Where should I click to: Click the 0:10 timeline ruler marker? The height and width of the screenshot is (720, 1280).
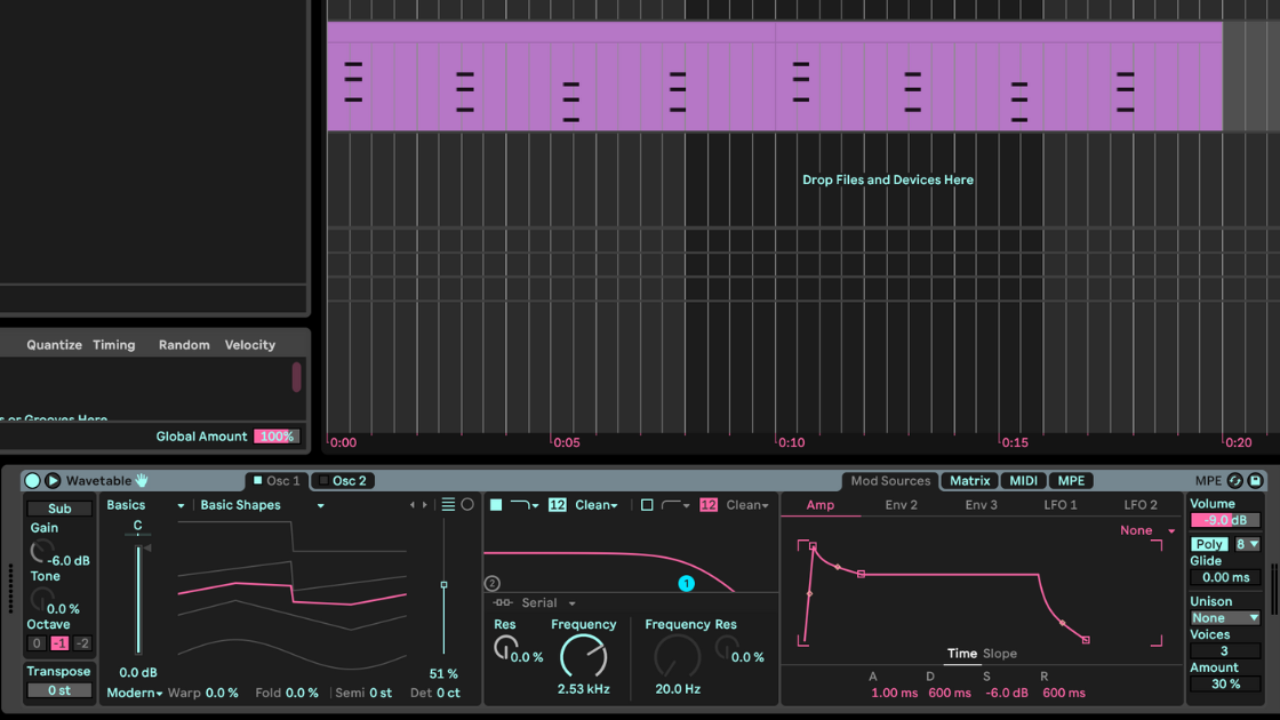pyautogui.click(x=791, y=443)
